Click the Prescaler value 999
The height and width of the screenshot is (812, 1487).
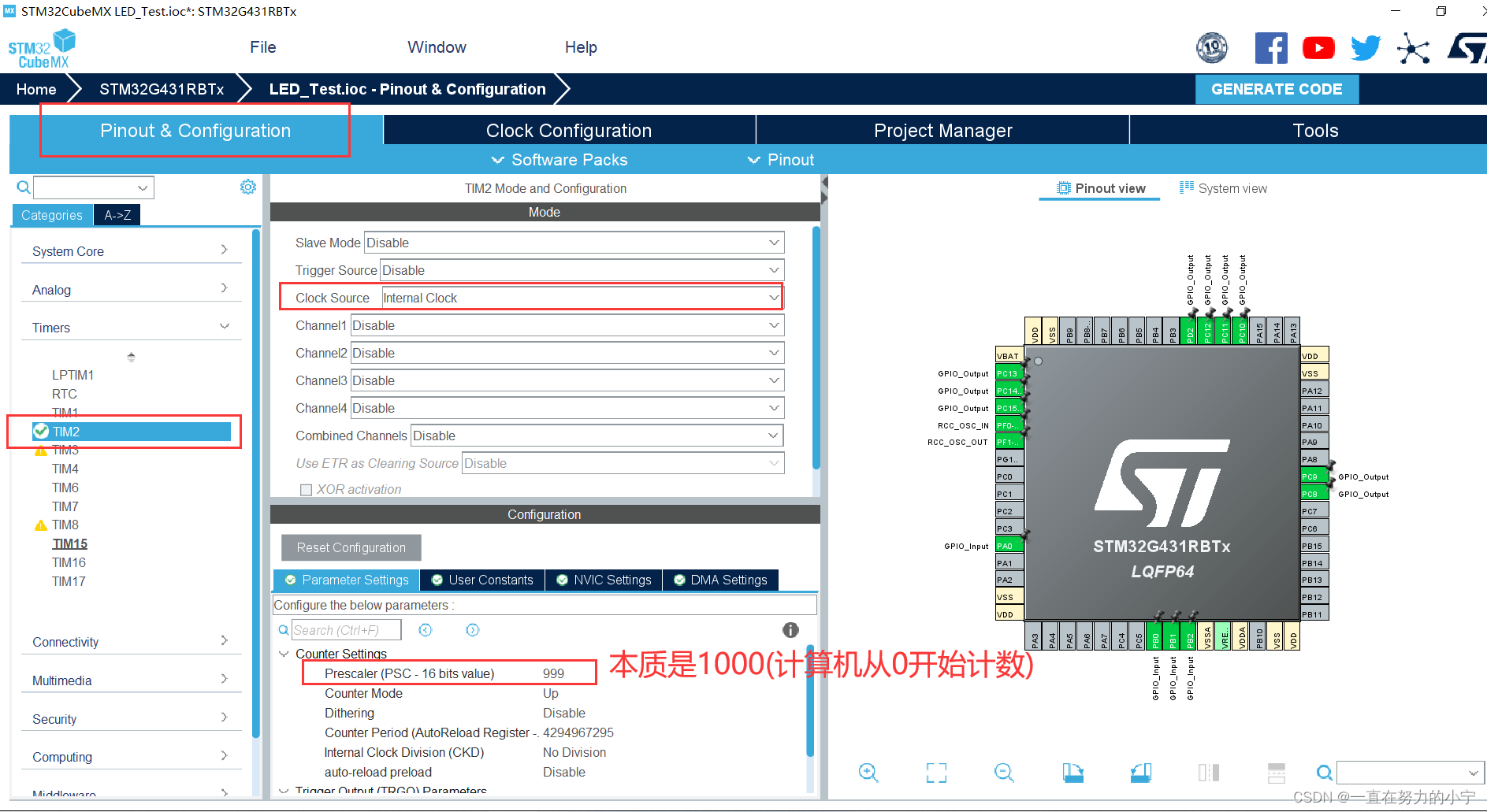(x=553, y=673)
